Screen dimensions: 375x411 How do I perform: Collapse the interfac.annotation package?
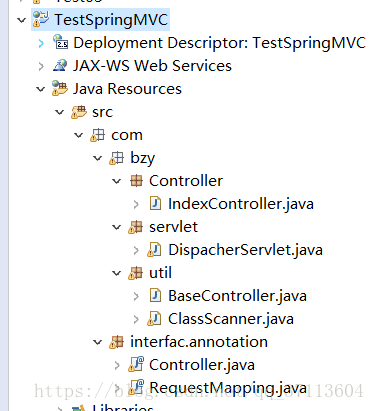(x=98, y=342)
